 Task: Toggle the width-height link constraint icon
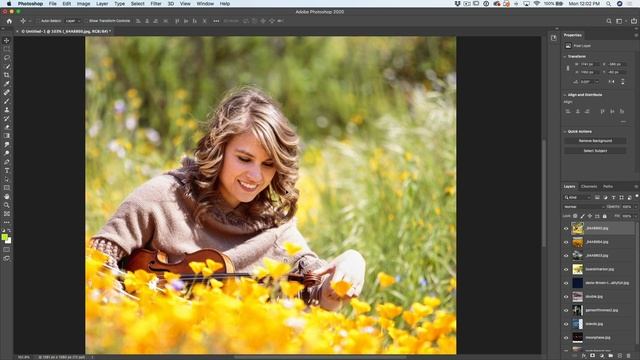(x=568, y=68)
